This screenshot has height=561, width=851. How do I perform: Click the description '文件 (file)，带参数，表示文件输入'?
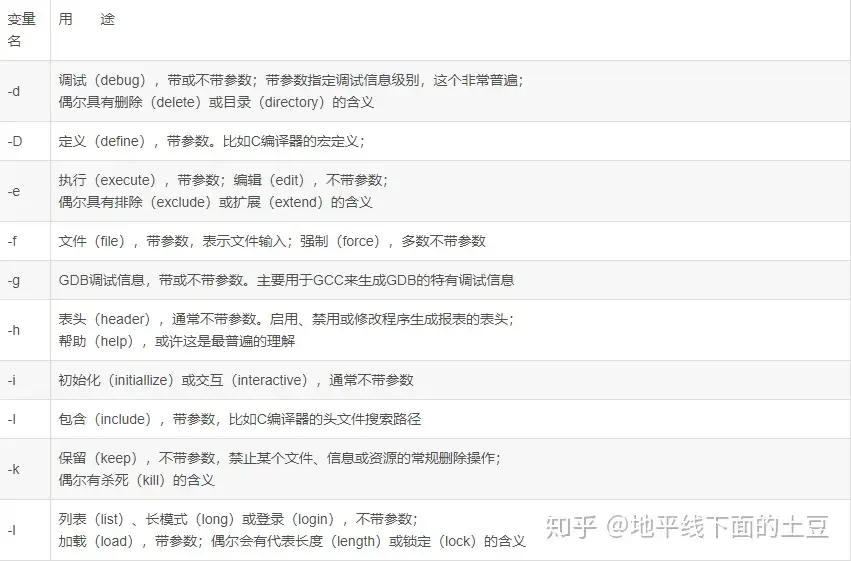tap(272, 241)
